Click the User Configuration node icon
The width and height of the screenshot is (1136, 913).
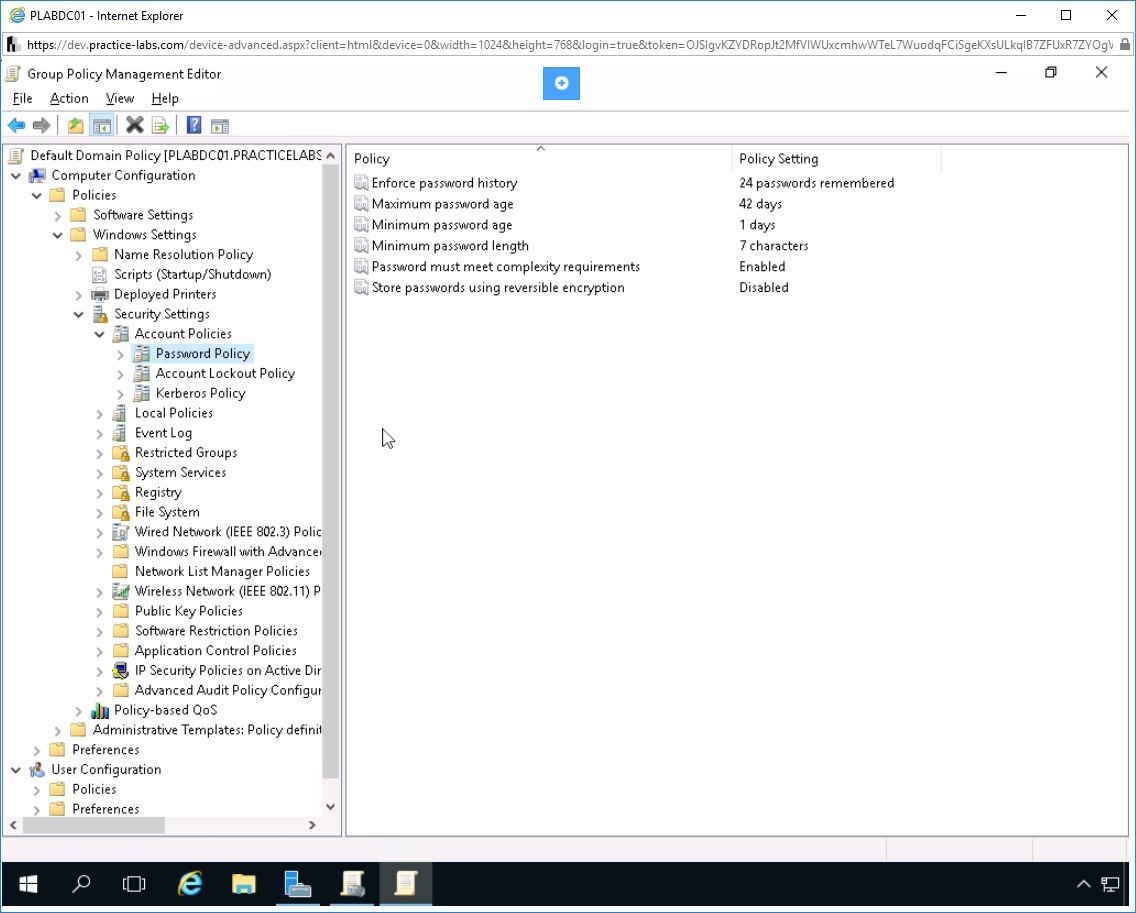pyautogui.click(x=36, y=770)
